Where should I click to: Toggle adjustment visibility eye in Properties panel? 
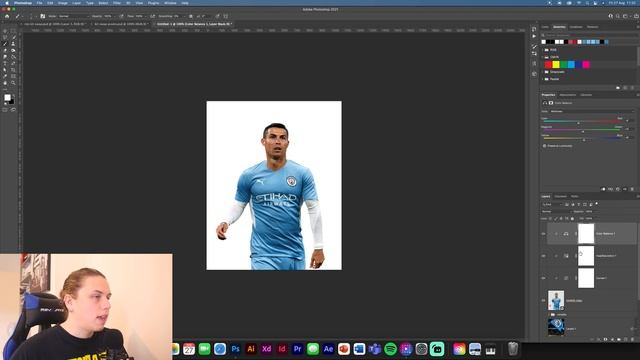click(x=625, y=189)
